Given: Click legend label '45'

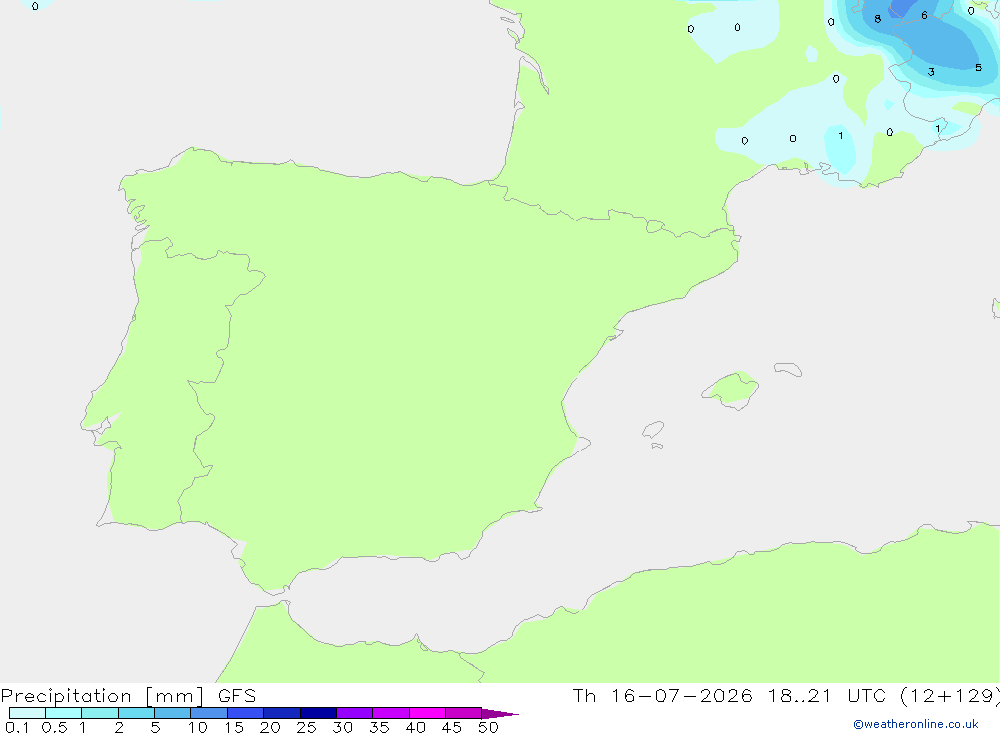Looking at the screenshot, I should pyautogui.click(x=452, y=727).
